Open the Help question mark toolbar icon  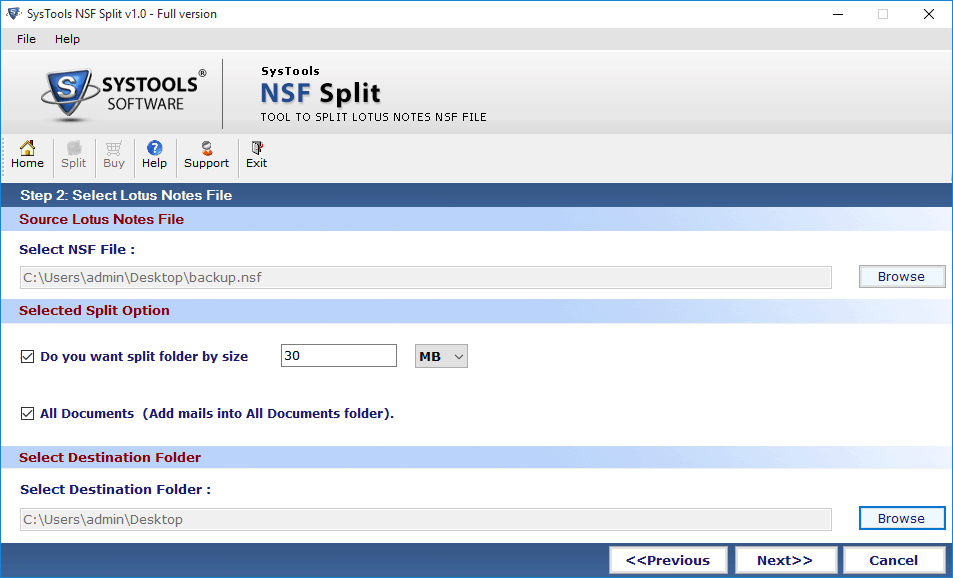coord(154,156)
